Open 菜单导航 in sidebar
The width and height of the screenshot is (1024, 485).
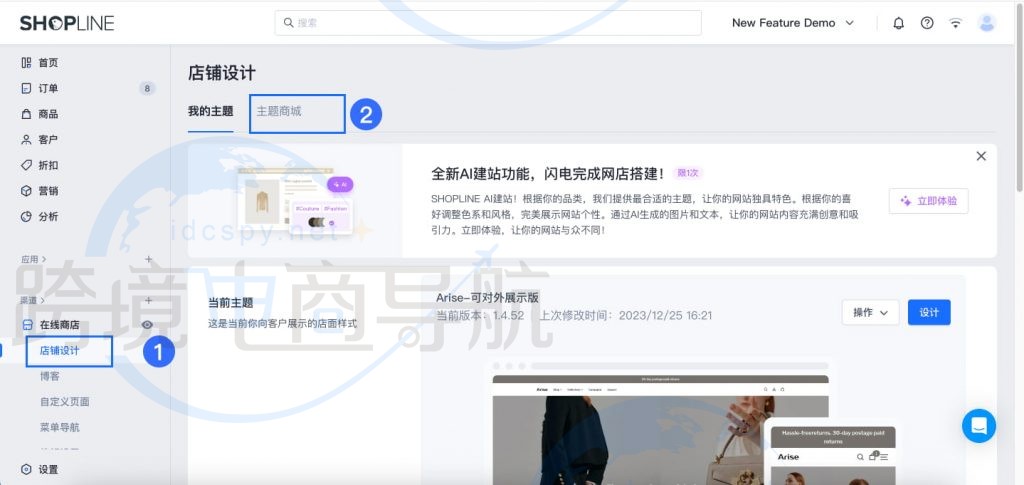(x=59, y=427)
